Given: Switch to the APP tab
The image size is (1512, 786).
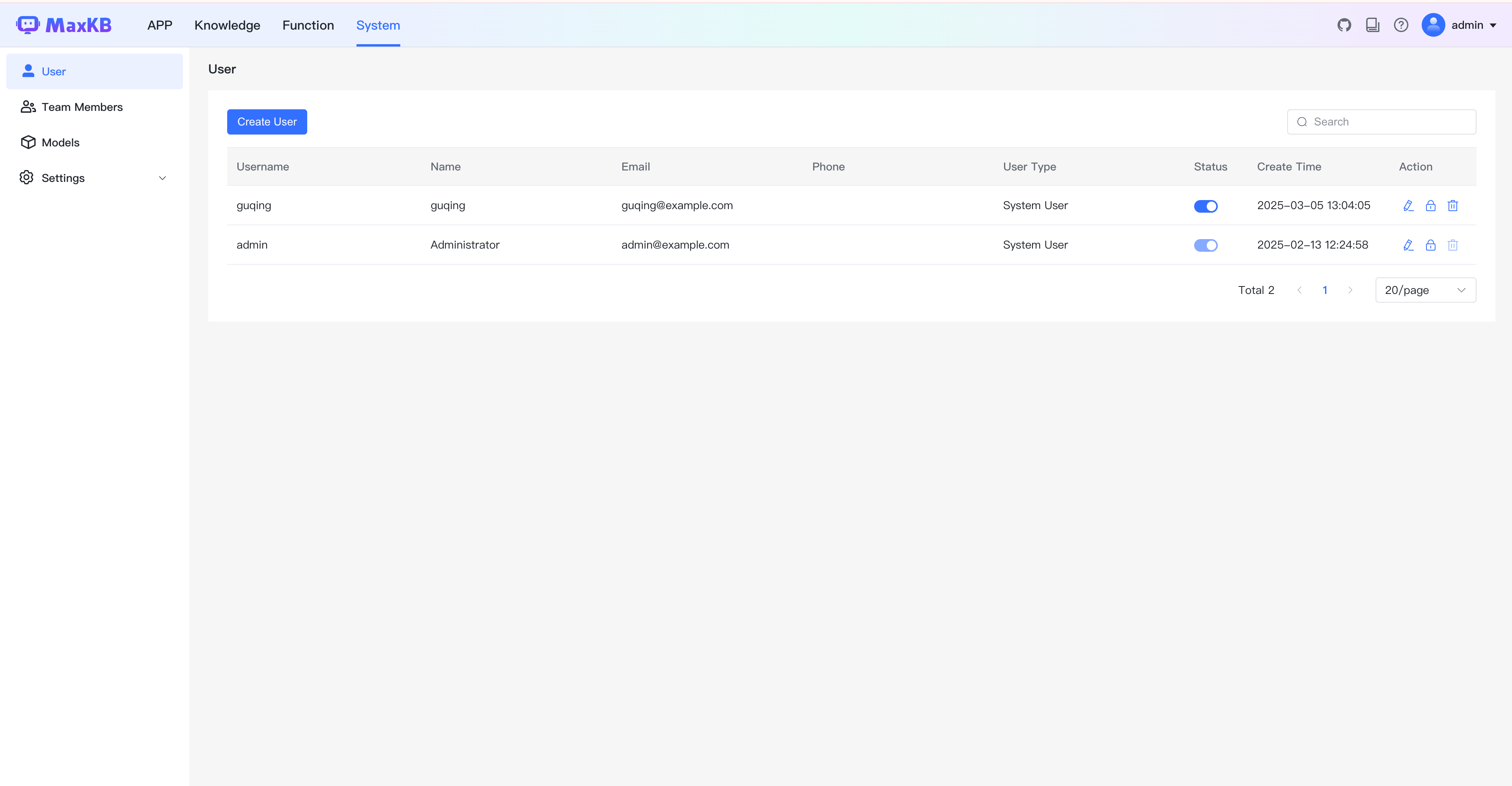Looking at the screenshot, I should pyautogui.click(x=160, y=25).
